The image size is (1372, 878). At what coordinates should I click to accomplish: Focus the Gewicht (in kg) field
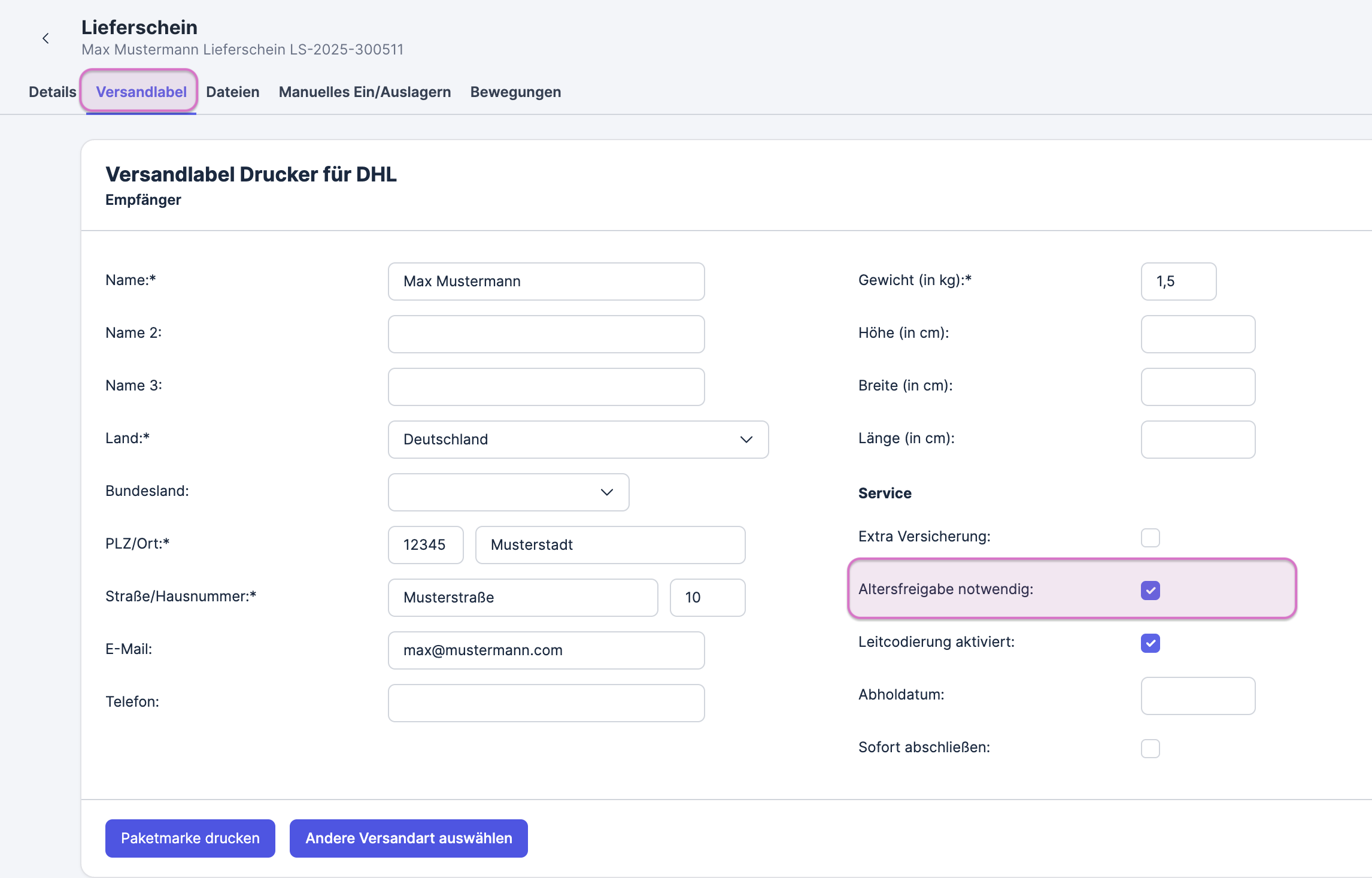click(1178, 281)
